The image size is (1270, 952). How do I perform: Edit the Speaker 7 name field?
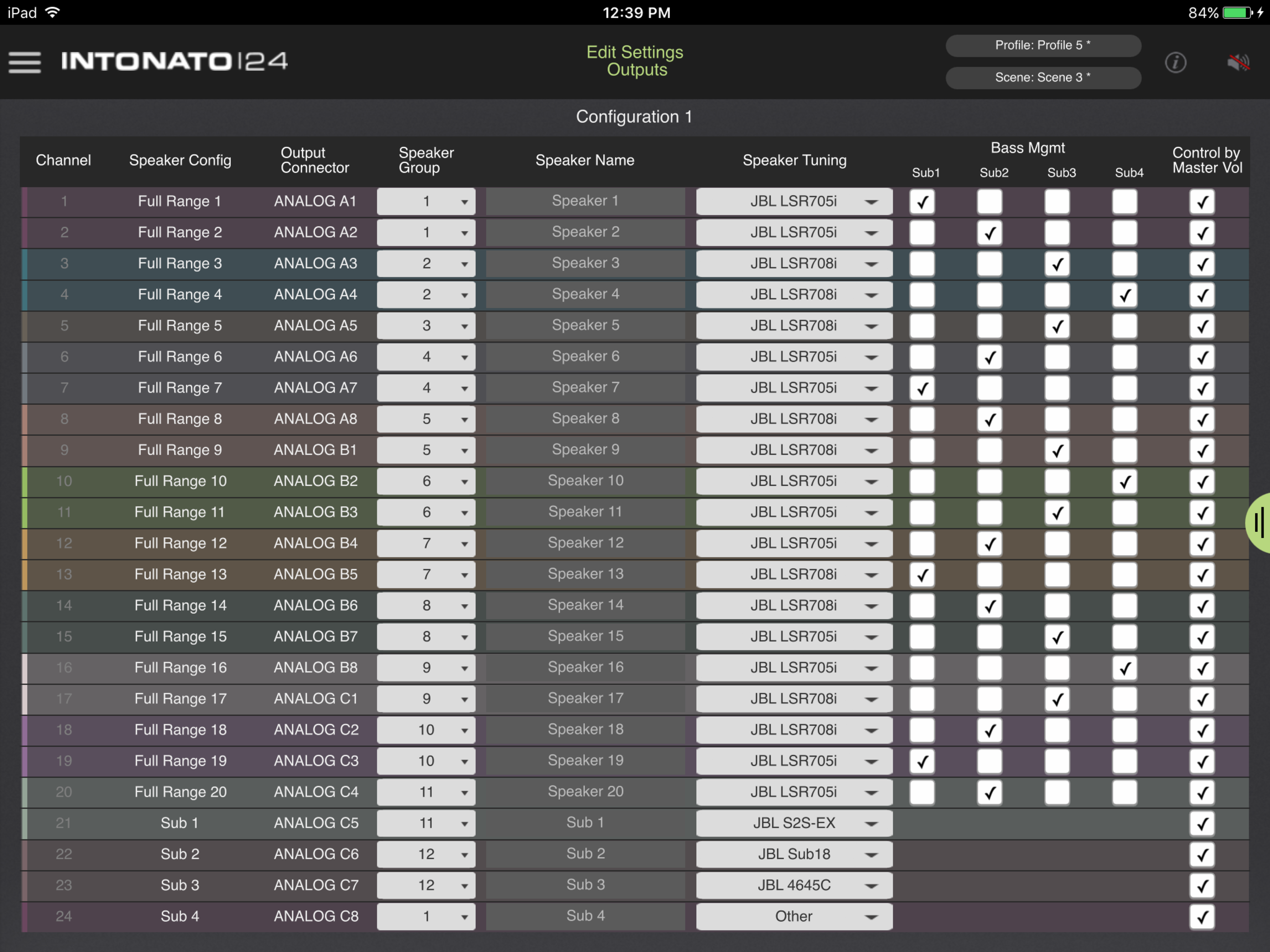pyautogui.click(x=585, y=388)
